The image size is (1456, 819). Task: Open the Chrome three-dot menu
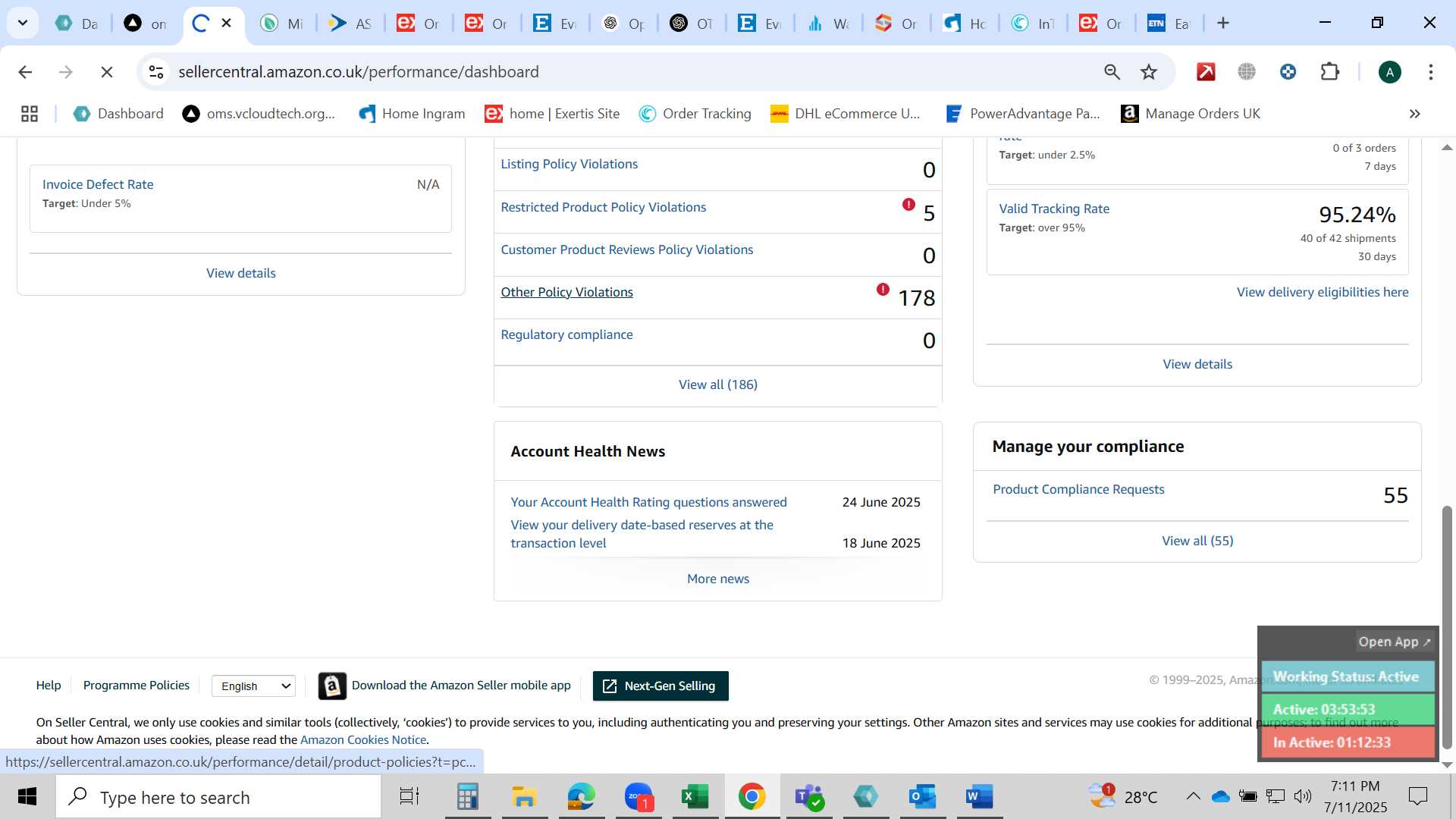1430,72
